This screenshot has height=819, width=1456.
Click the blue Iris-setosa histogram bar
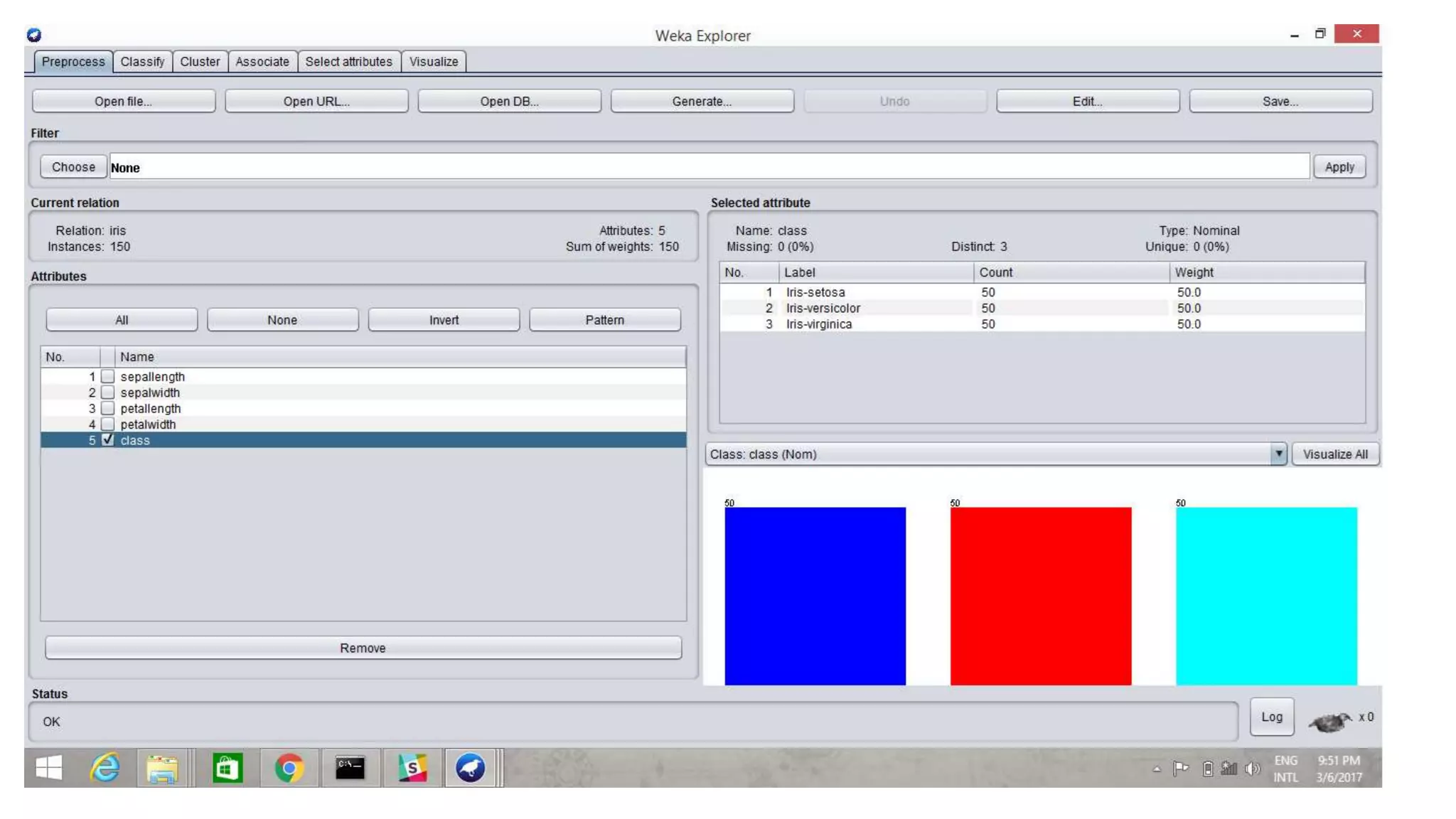815,596
